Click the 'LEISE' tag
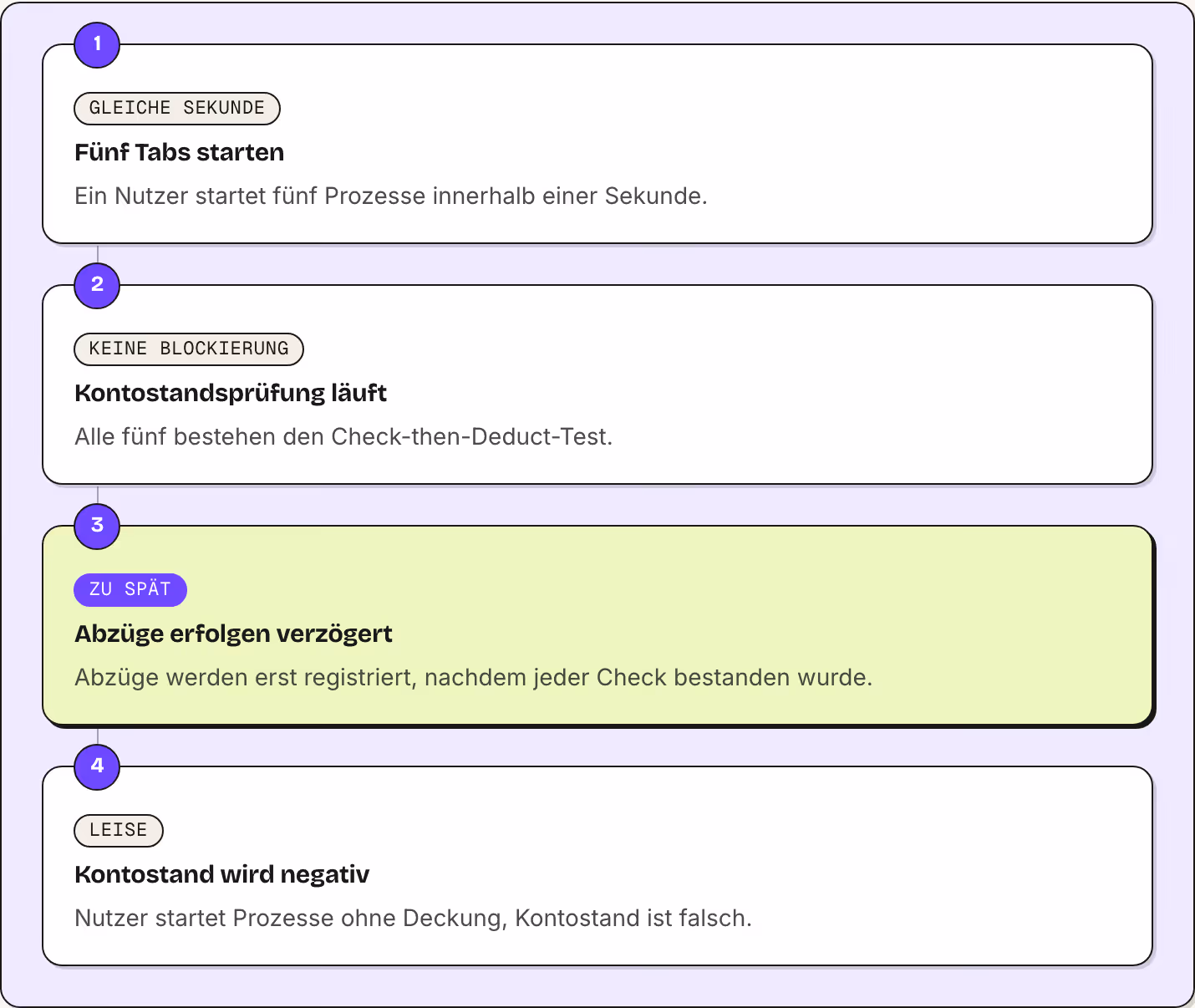This screenshot has height=1008, width=1195. (x=119, y=830)
